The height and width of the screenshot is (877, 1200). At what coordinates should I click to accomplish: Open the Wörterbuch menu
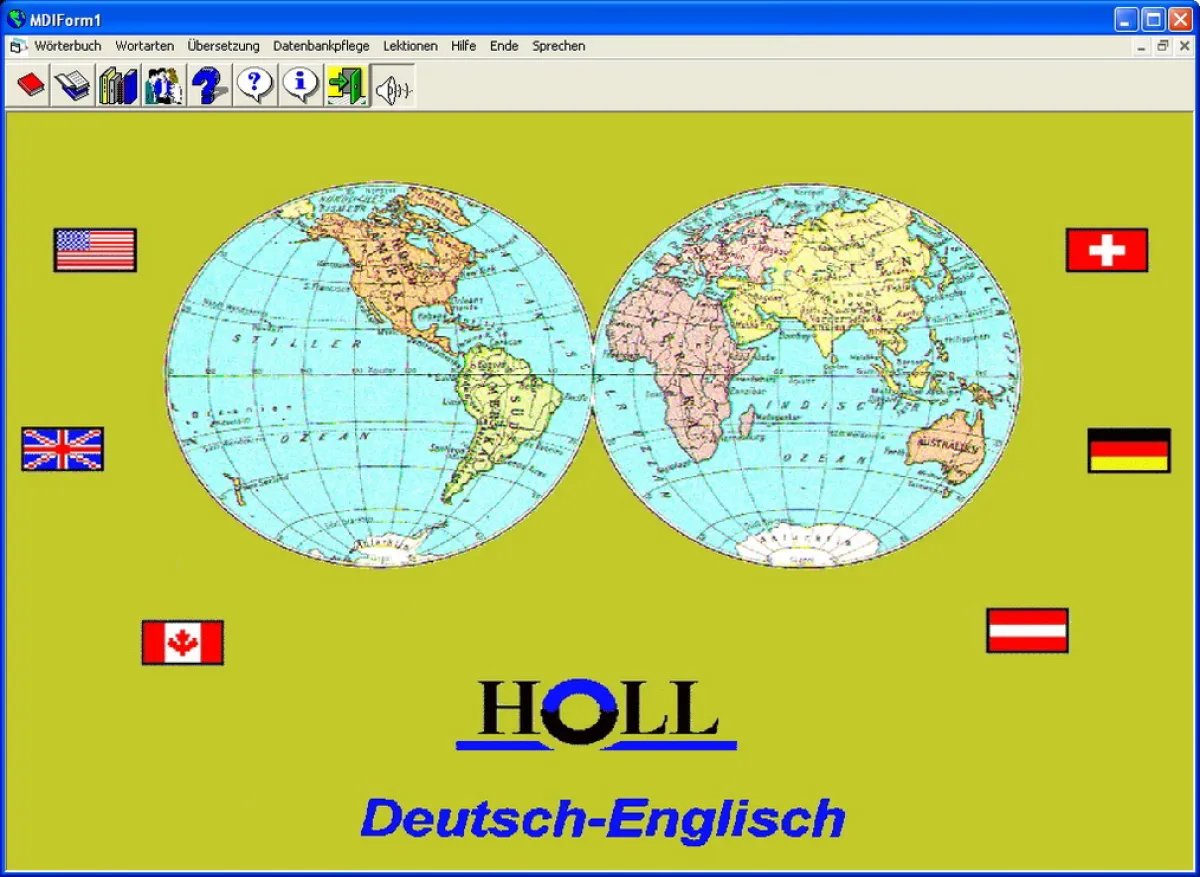[68, 46]
